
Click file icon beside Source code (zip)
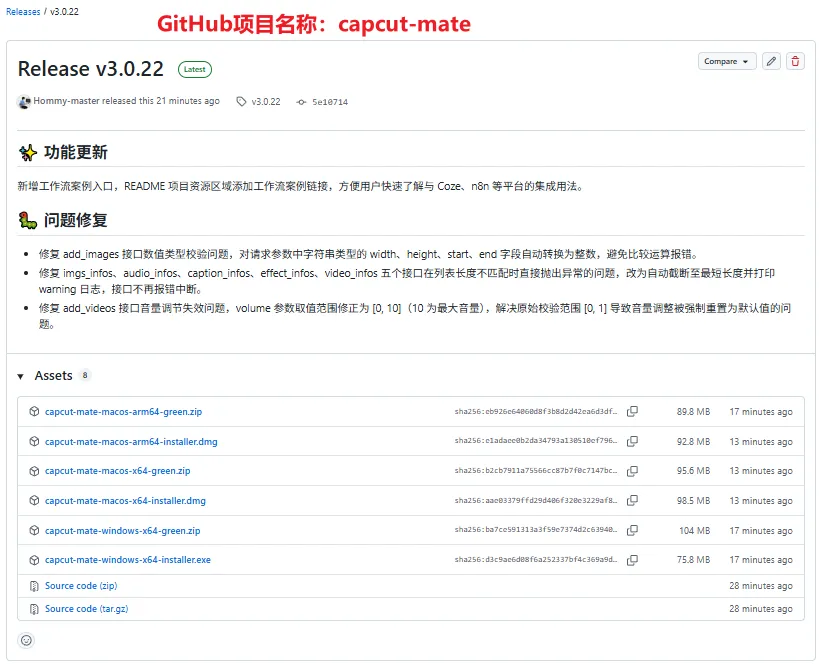point(34,586)
